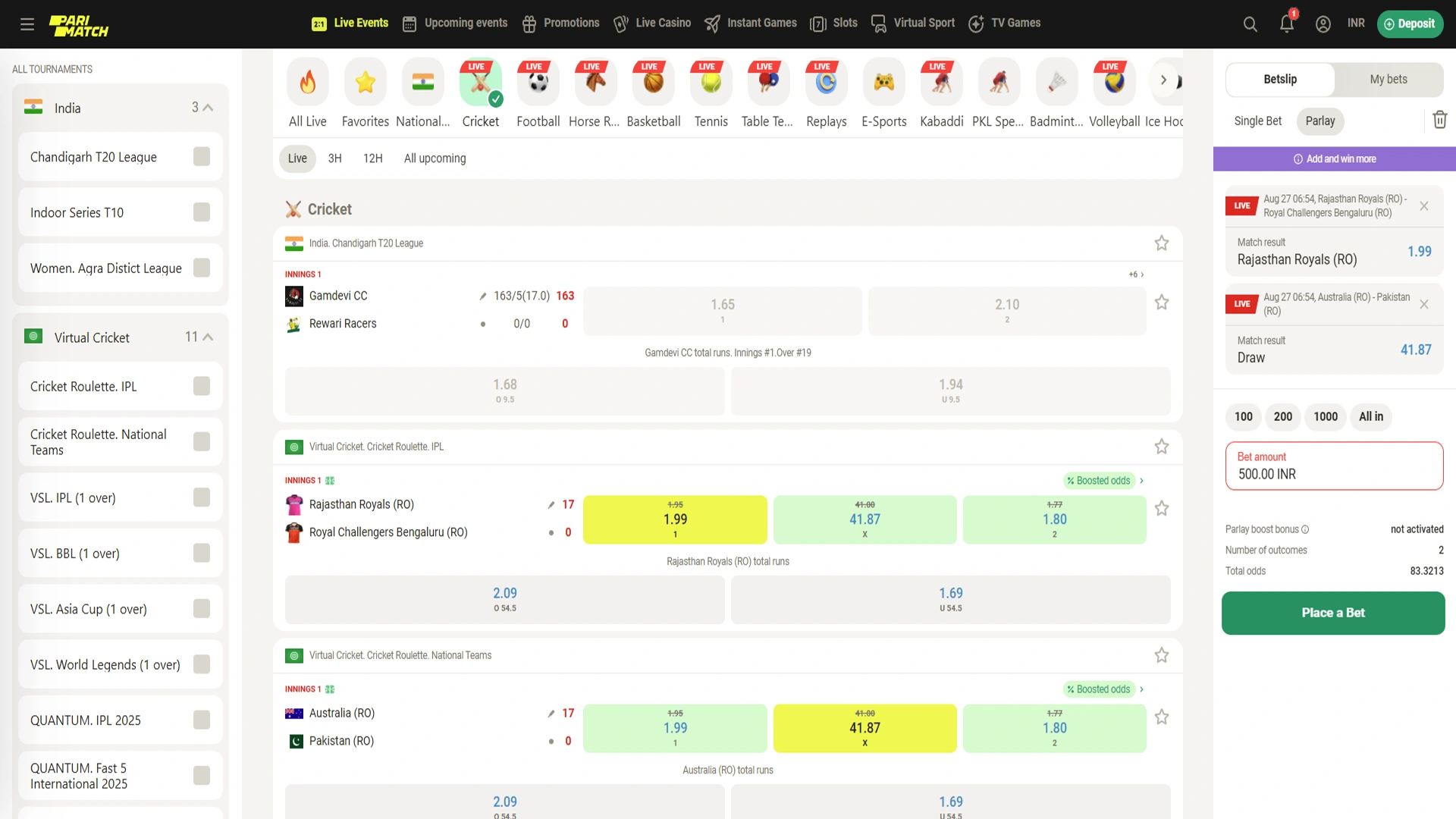Image resolution: width=1456 pixels, height=819 pixels.
Task: Check the Chandigarh T20 League checkbox
Action: pos(201,157)
